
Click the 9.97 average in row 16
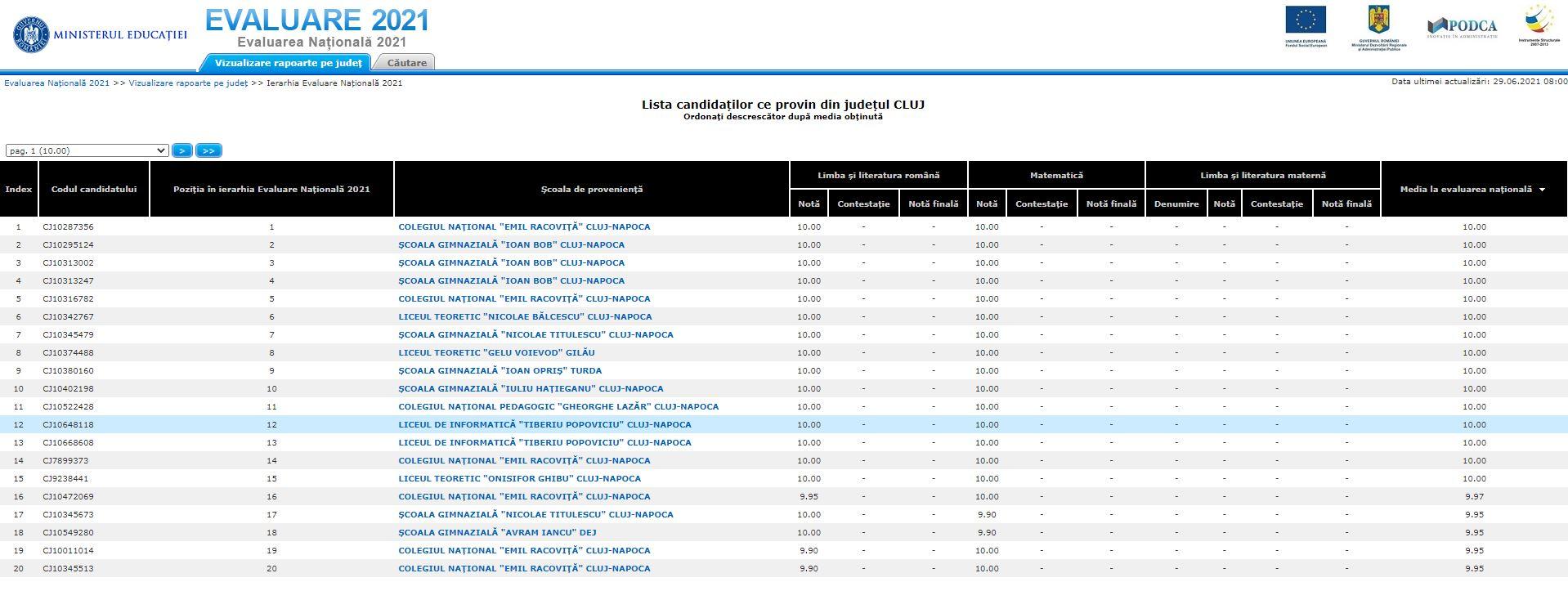1474,496
